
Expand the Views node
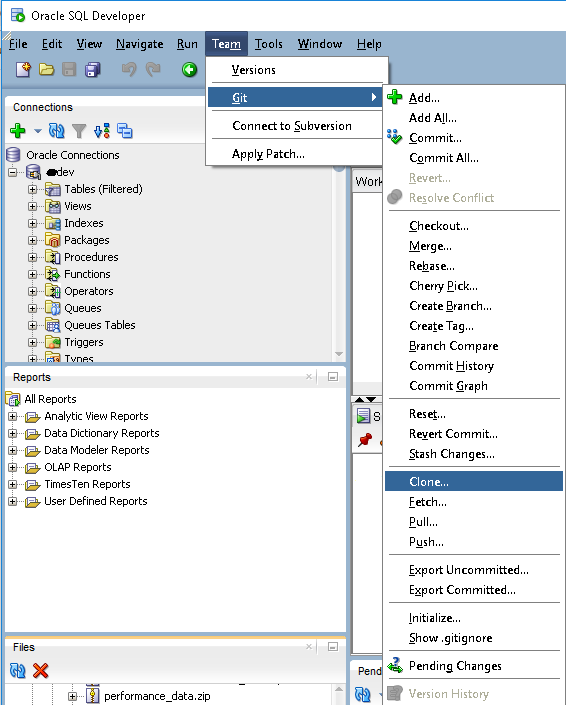point(32,206)
